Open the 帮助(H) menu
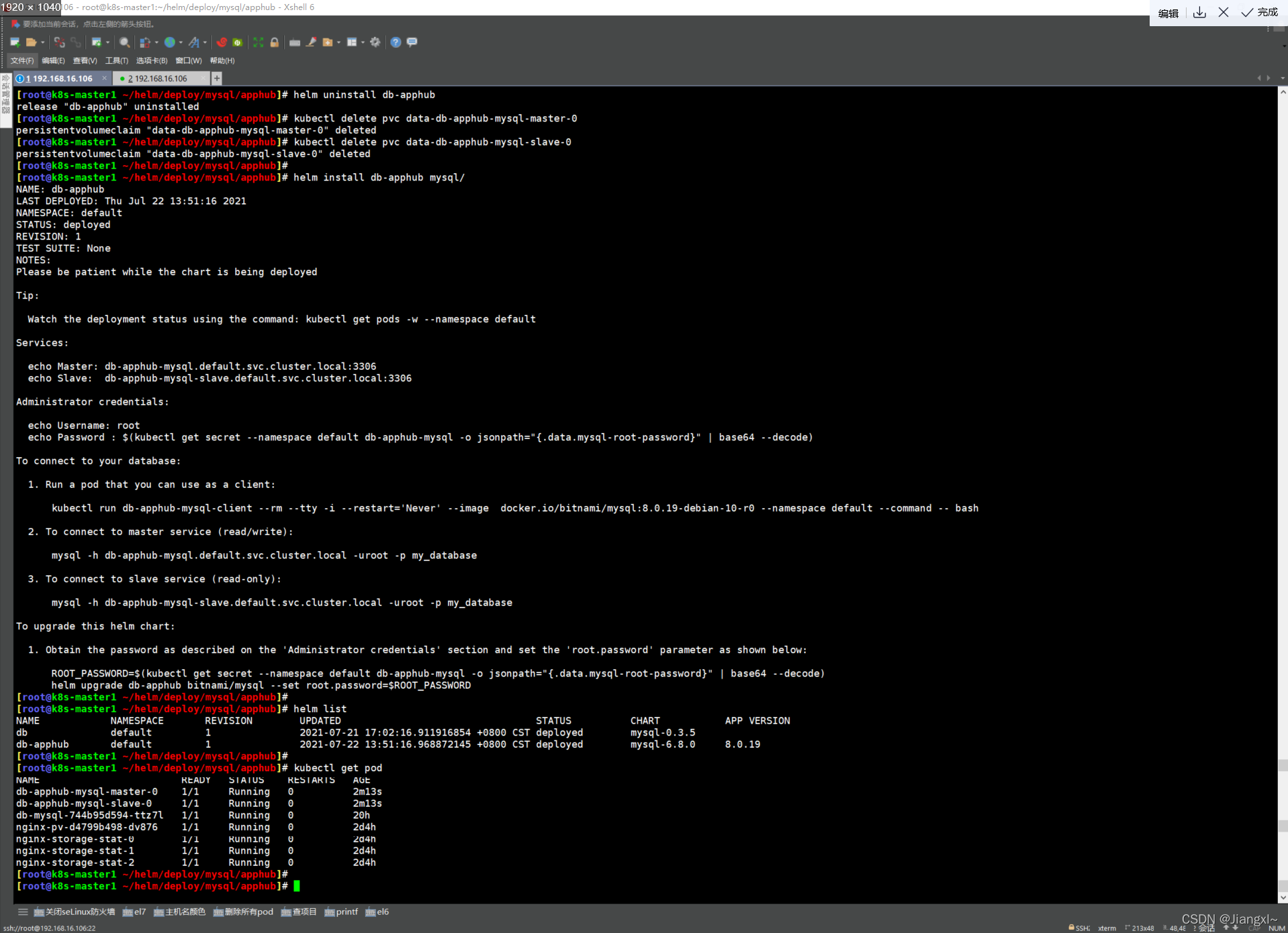 (x=222, y=60)
